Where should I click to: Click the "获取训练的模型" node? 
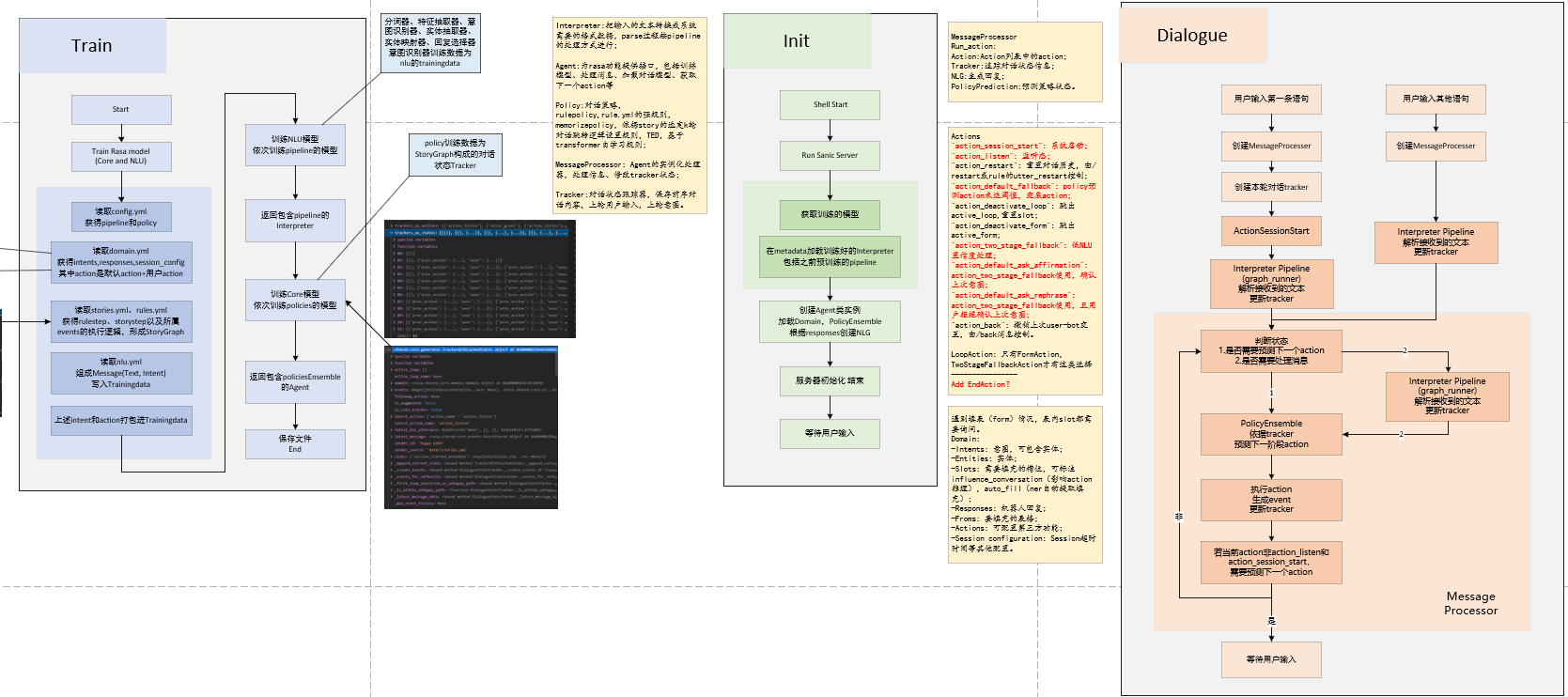tap(831, 214)
